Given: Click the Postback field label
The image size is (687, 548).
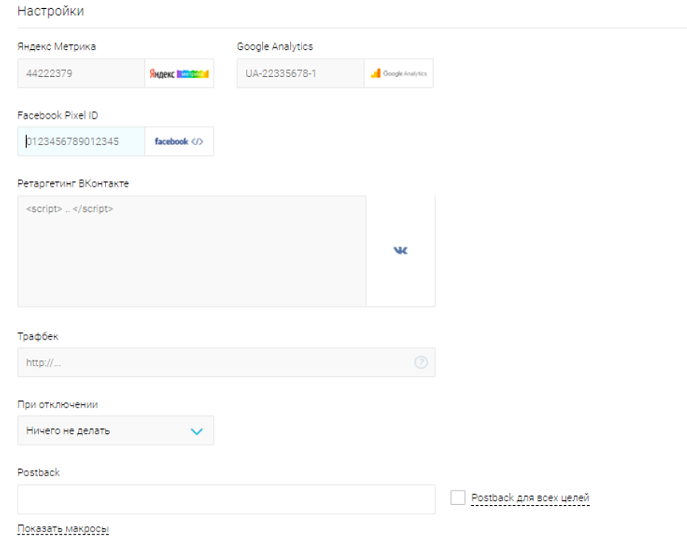Looking at the screenshot, I should pyautogui.click(x=39, y=472).
